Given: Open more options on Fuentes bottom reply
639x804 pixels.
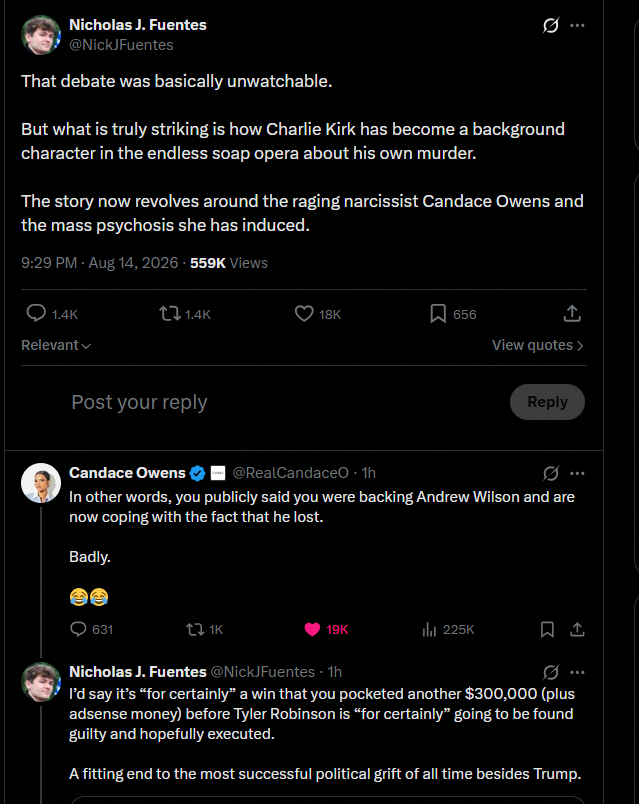Looking at the screenshot, I should click(x=577, y=672).
